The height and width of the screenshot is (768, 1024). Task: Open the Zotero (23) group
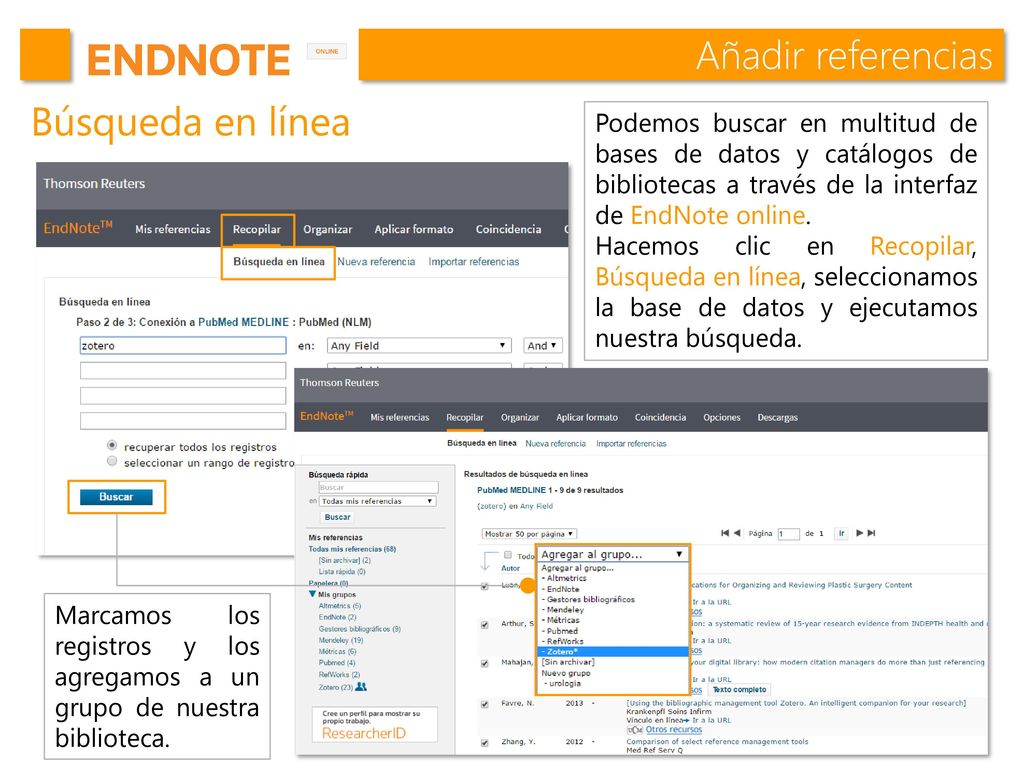(x=336, y=687)
